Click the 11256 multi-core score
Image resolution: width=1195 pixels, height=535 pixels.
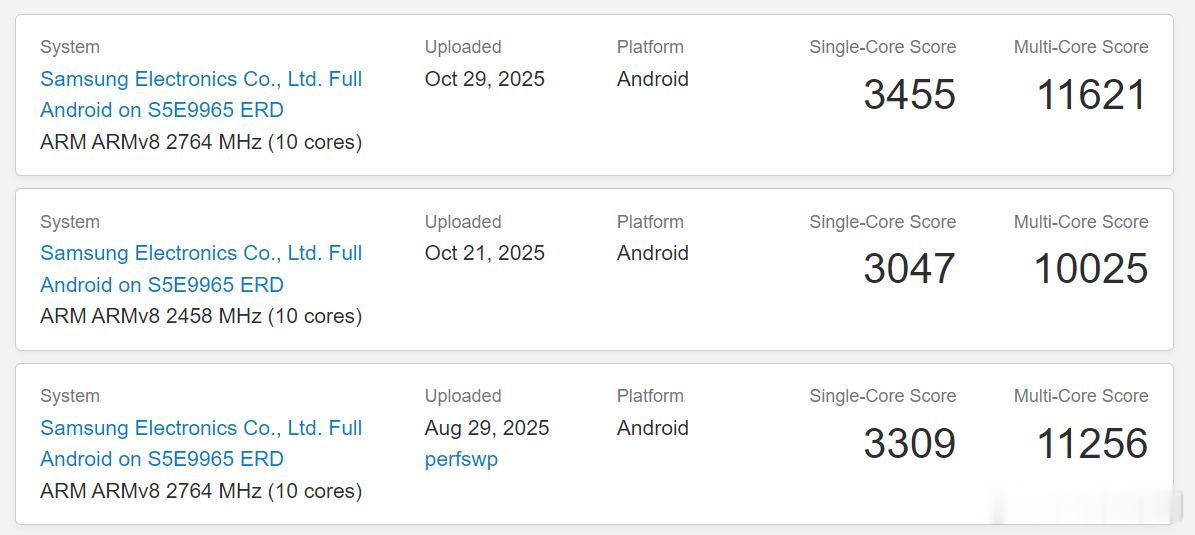point(1091,444)
